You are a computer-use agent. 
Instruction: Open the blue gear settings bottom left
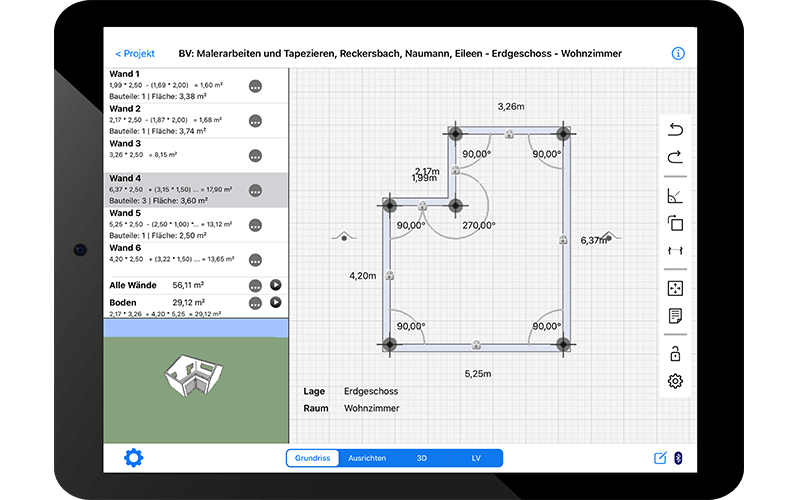pyautogui.click(x=134, y=458)
